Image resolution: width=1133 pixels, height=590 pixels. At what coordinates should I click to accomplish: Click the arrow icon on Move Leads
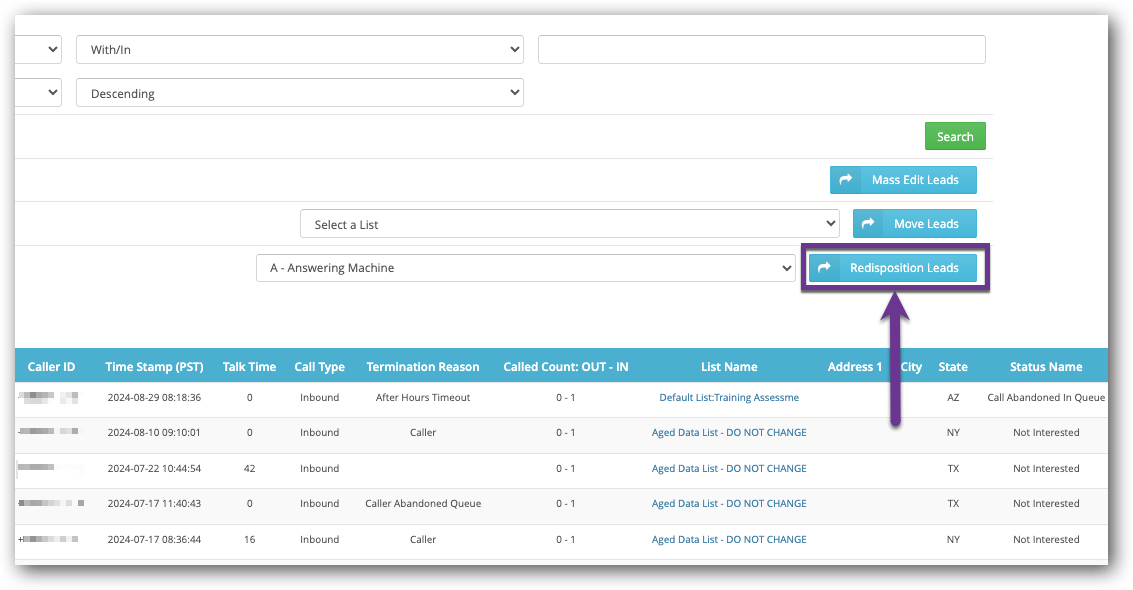(868, 224)
